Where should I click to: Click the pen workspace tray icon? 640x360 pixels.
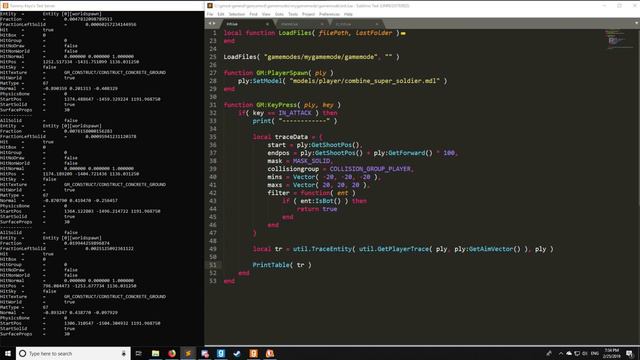click(x=549, y=353)
